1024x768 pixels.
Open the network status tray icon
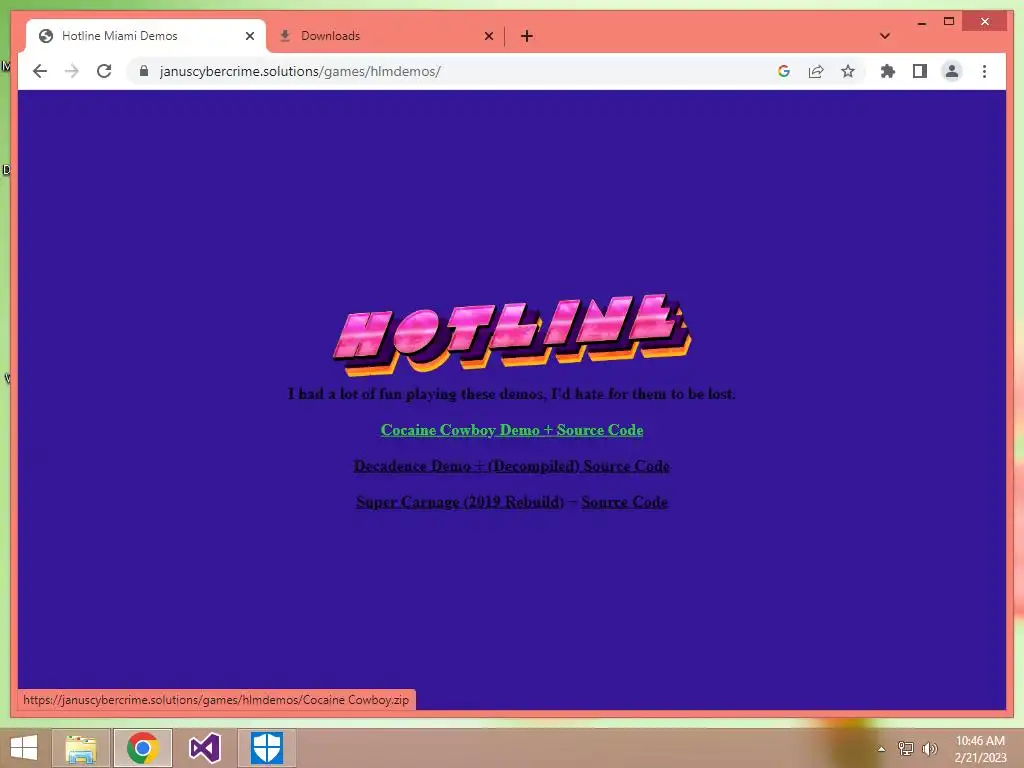[x=906, y=748]
